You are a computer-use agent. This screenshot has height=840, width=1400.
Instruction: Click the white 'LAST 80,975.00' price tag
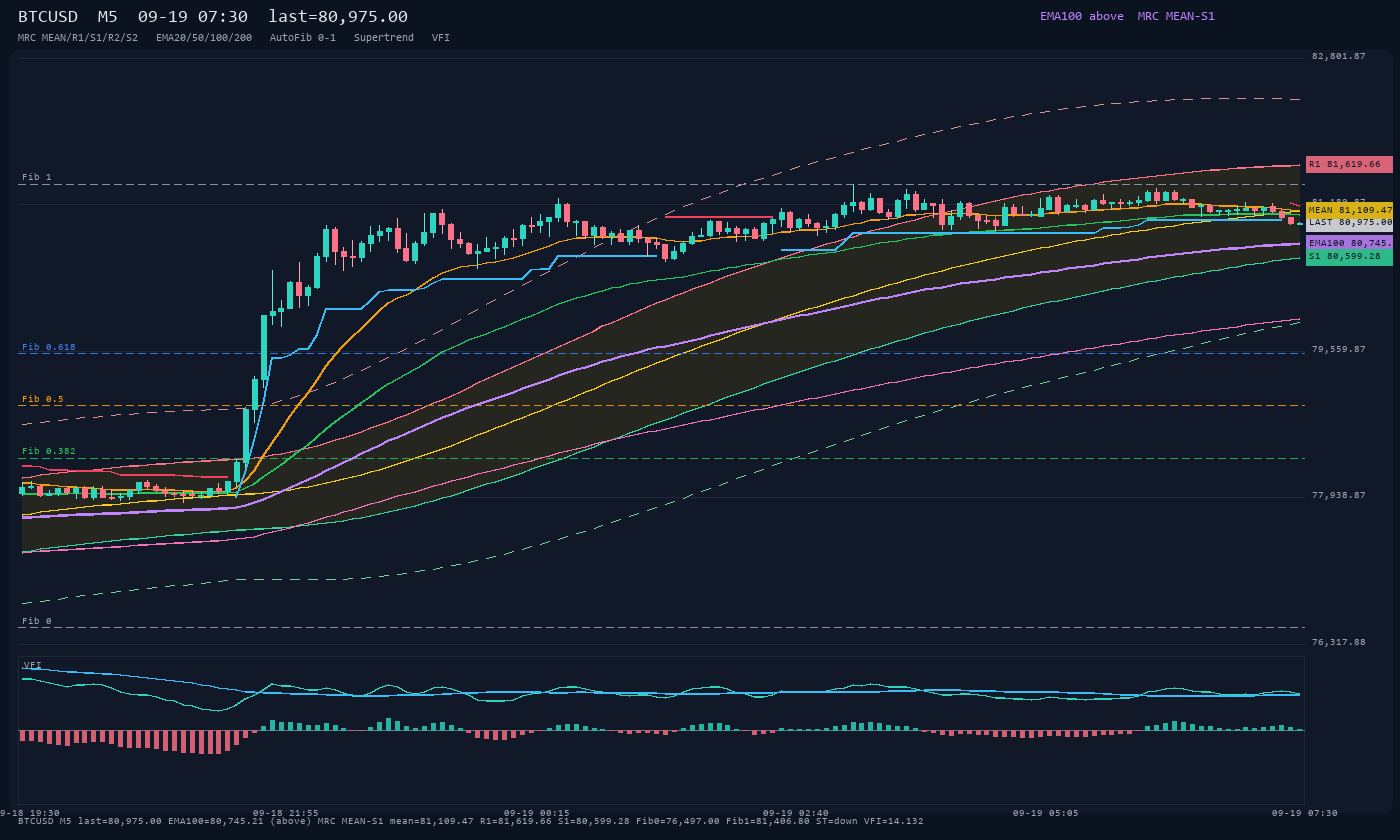[1349, 223]
